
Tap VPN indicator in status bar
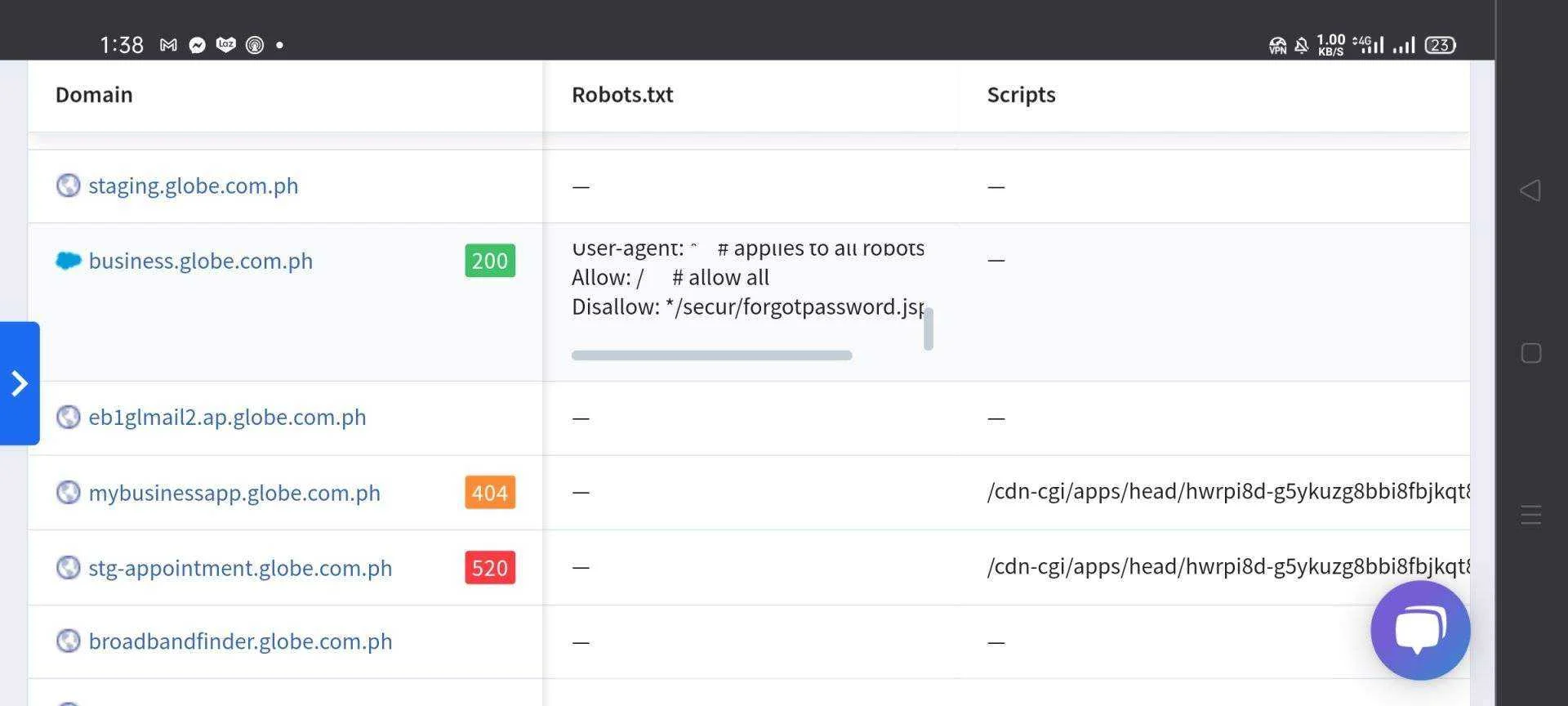(1277, 46)
